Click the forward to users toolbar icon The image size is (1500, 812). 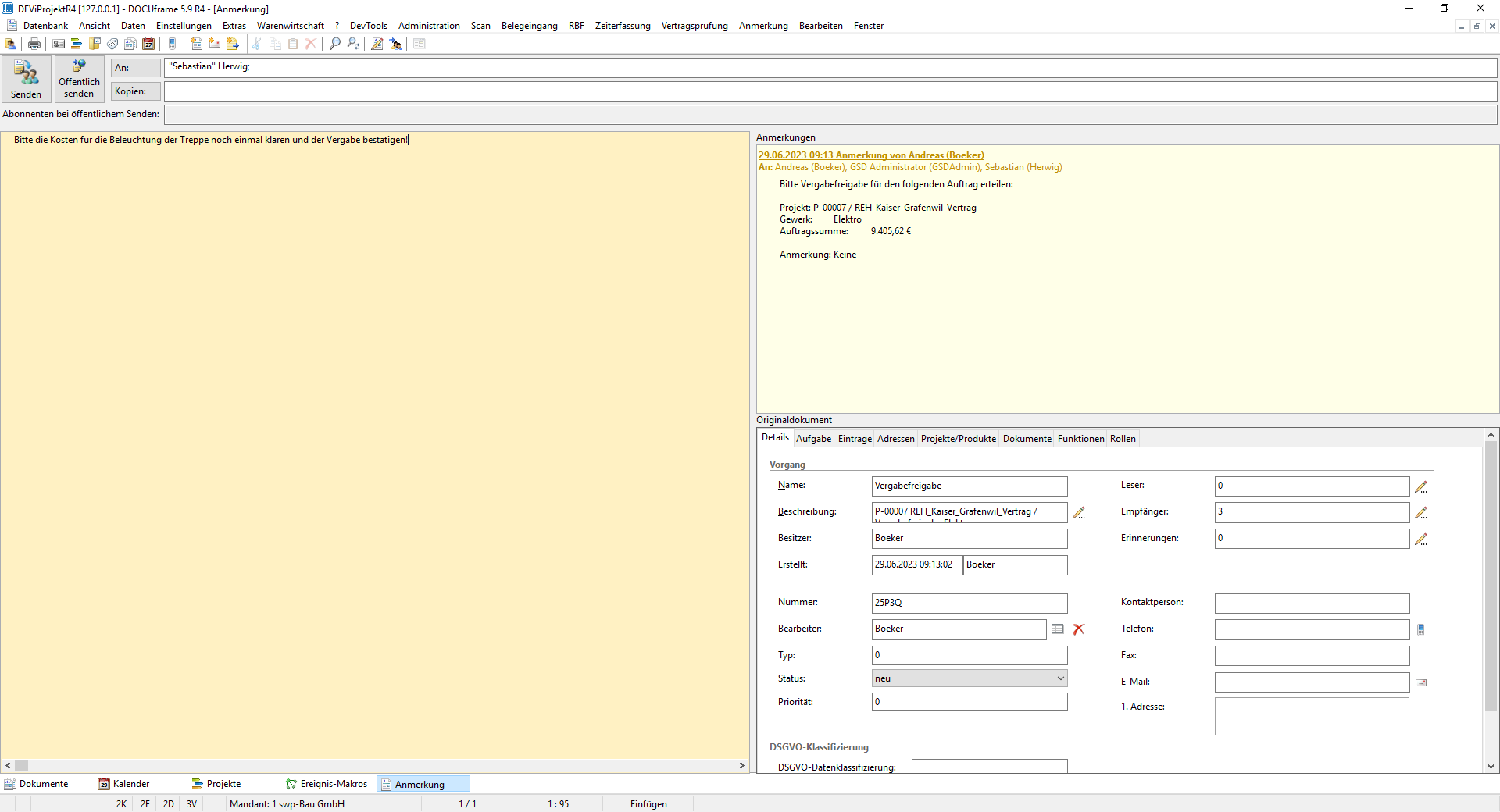click(x=395, y=44)
